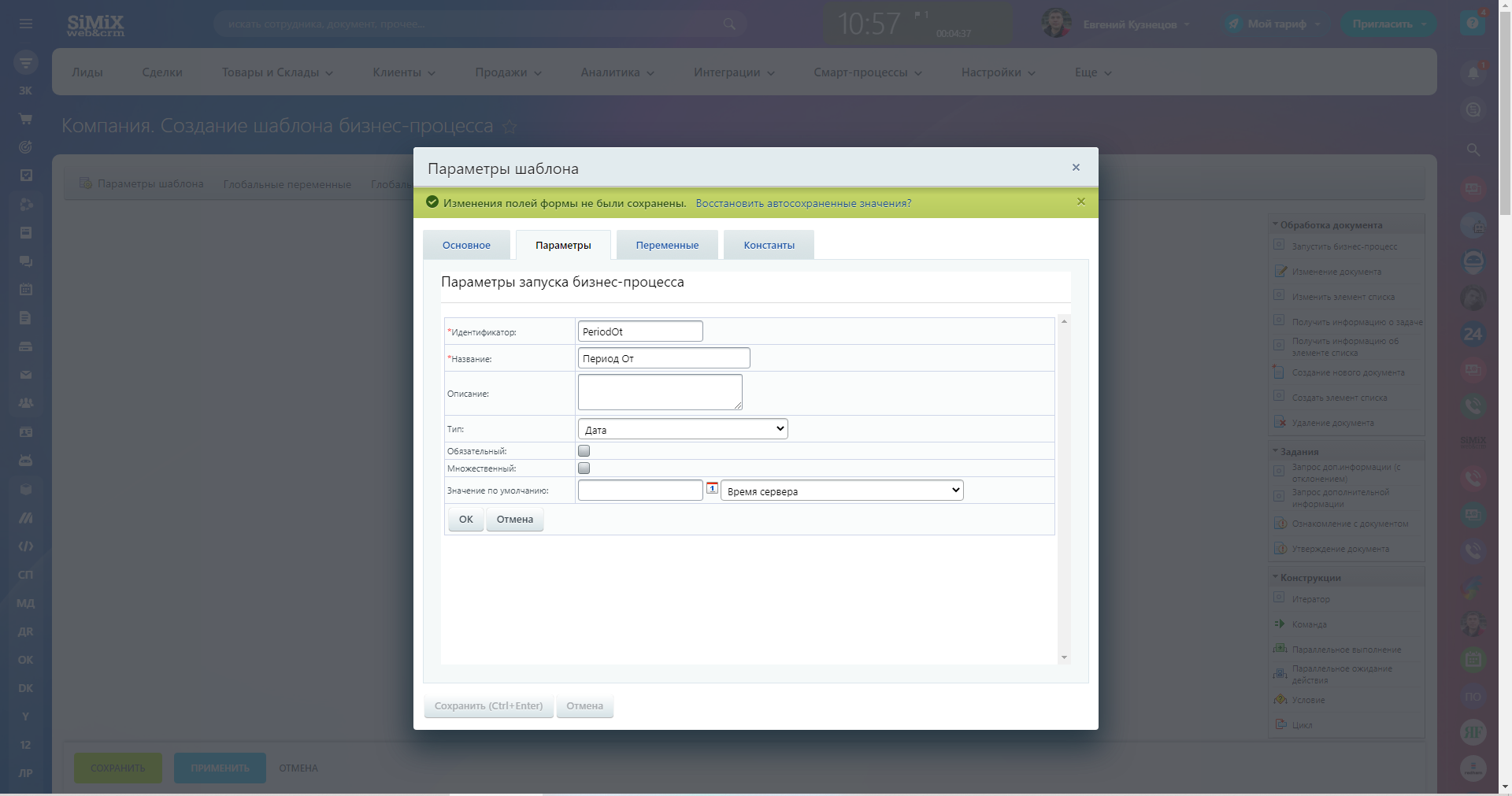Expand the Время сервера dropdown
Image resolution: width=1512 pixels, height=796 pixels.
point(841,491)
